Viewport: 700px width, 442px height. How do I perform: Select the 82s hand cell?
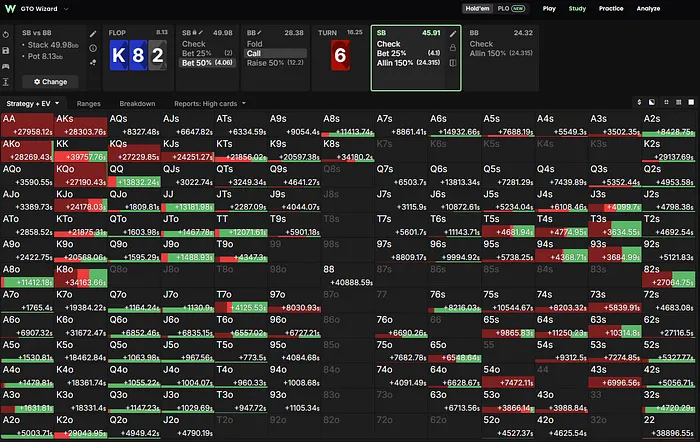point(669,275)
